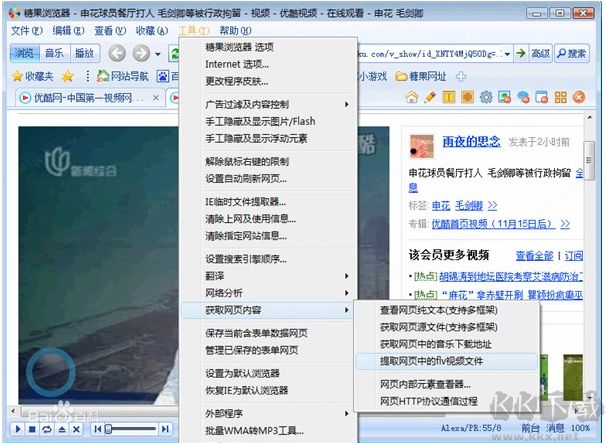Click the browser back arrow button

pos(117,53)
